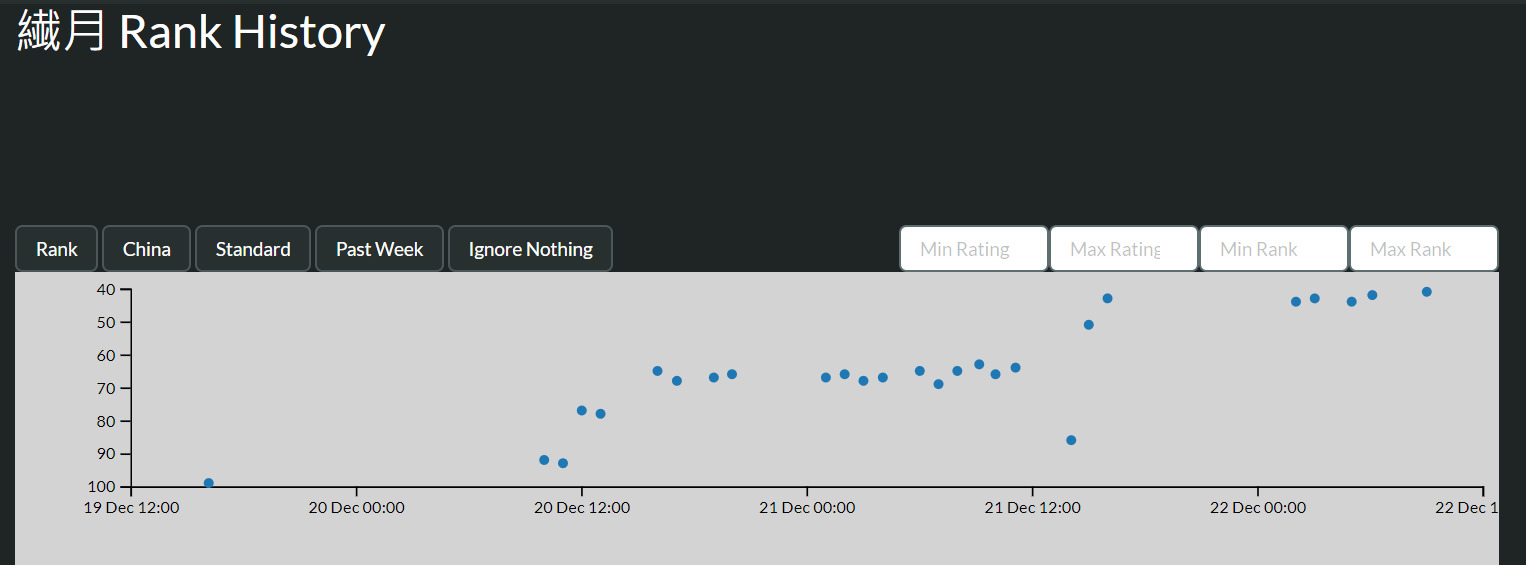Screen dimensions: 1526x565
Task: Click the first point after 22 Dec 00:00
Action: point(1296,302)
